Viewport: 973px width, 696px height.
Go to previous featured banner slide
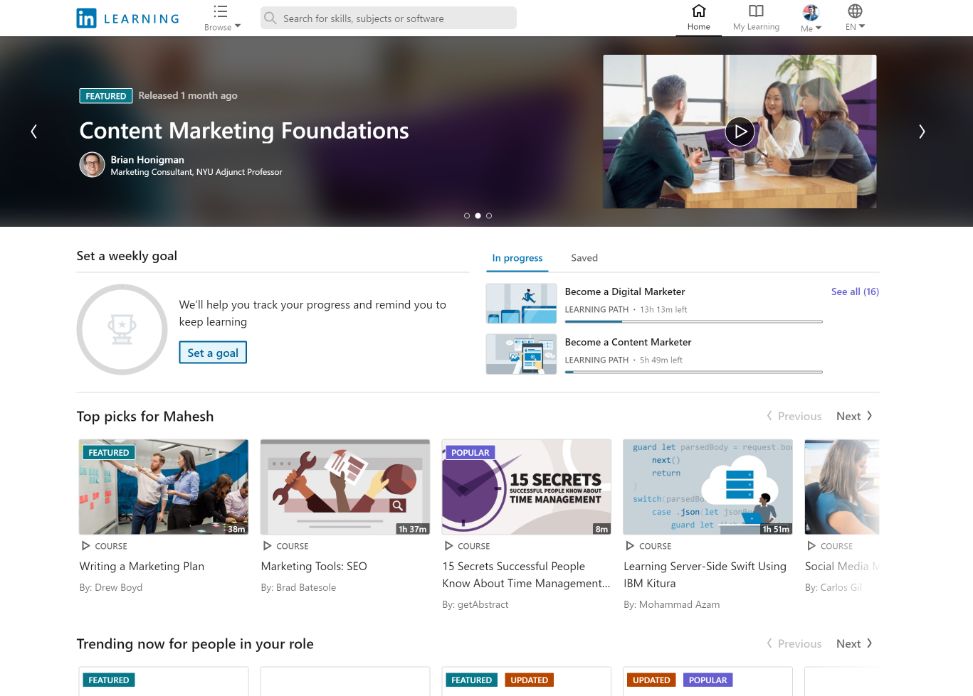tap(34, 131)
